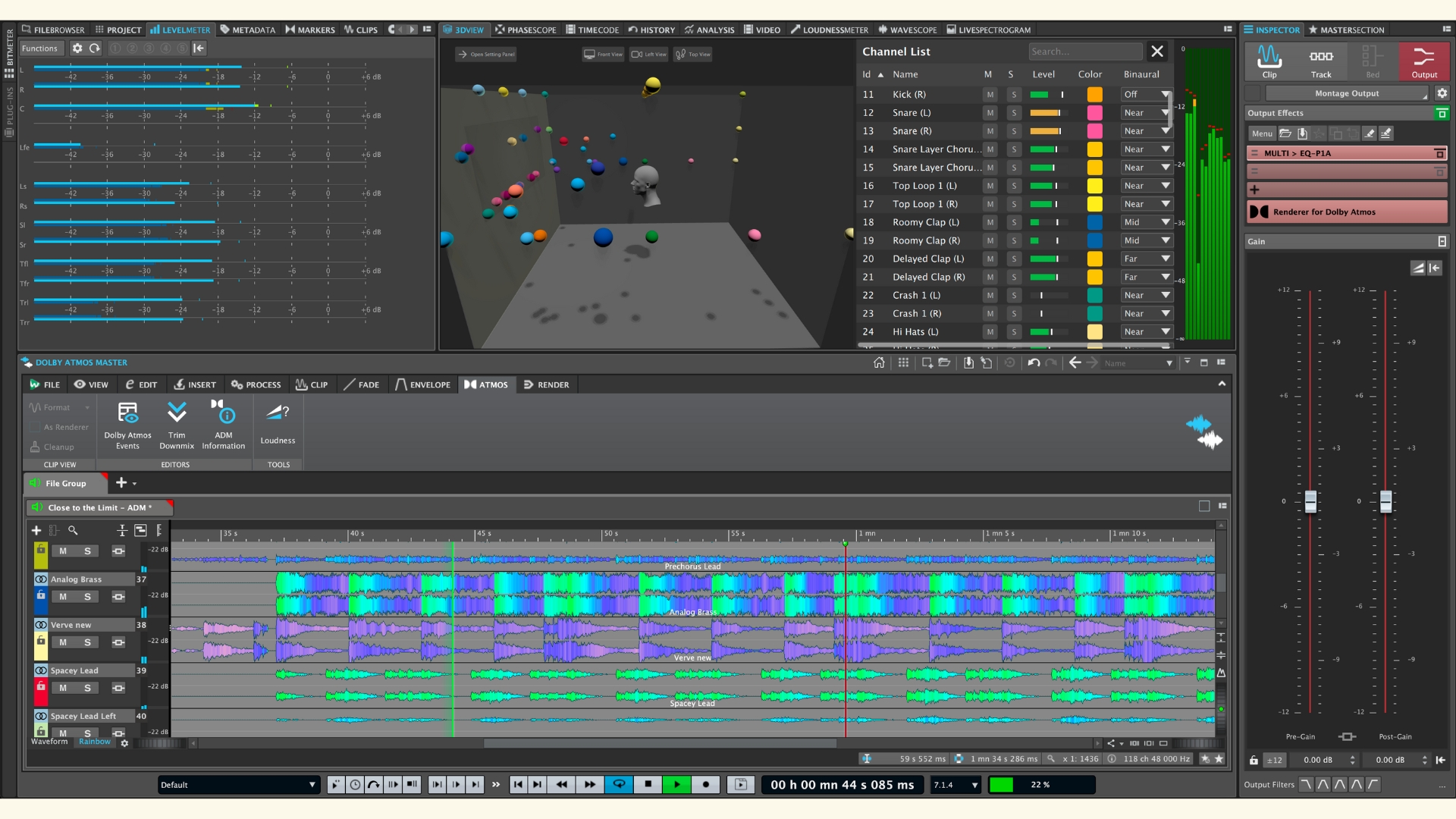Open Dolby Atmos Events editor

coord(127,425)
